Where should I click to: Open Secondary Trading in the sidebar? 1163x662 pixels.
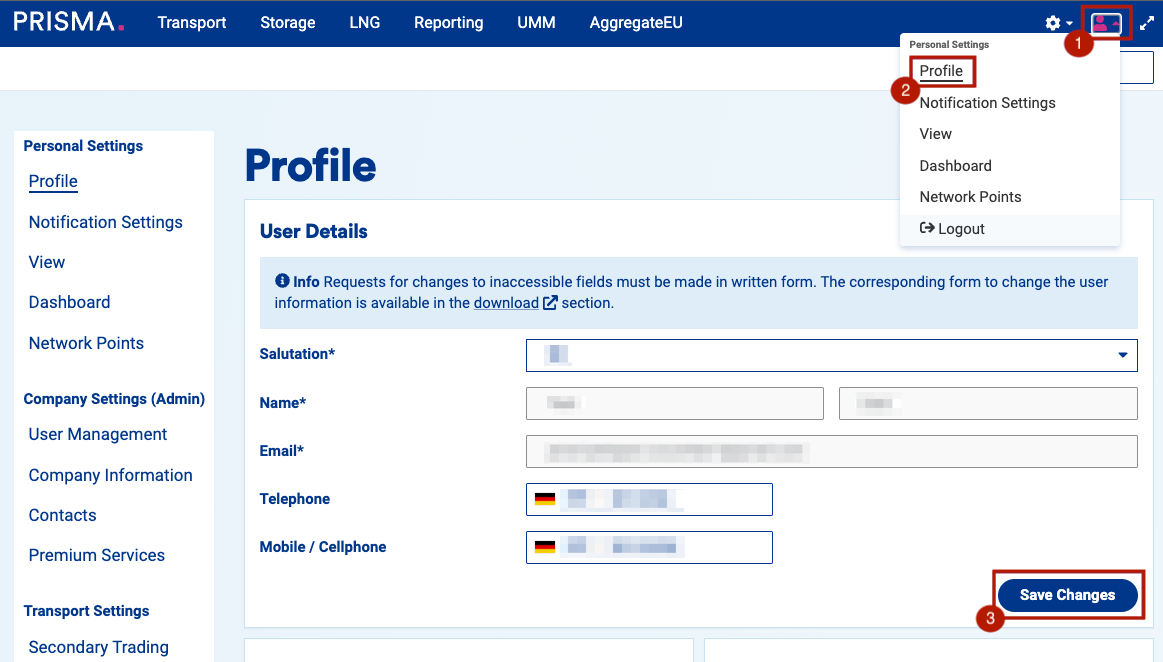coord(99,647)
